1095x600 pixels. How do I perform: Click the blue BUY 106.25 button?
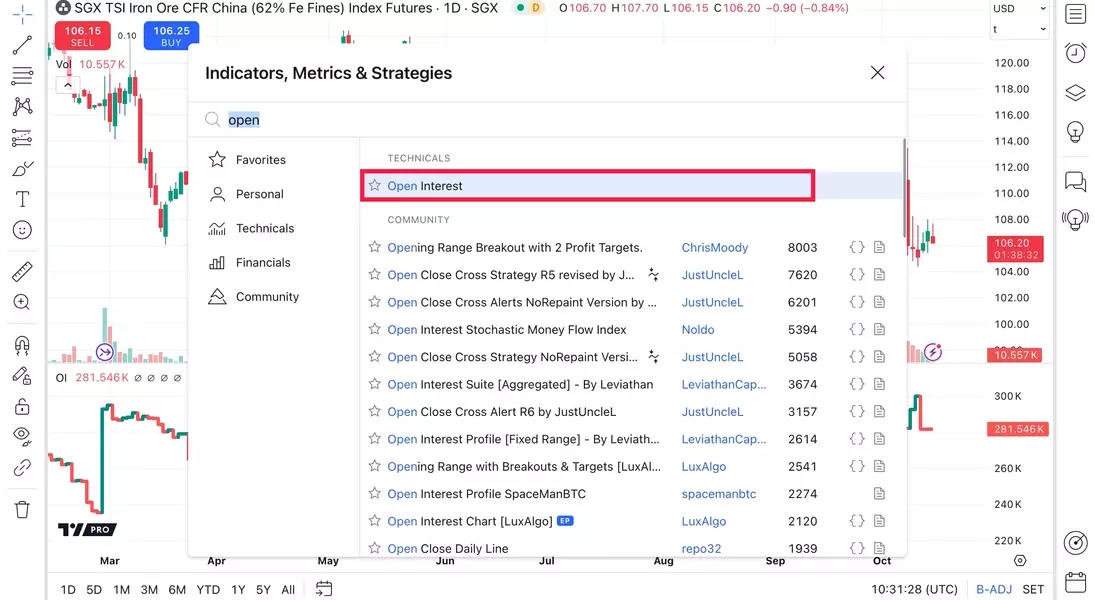171,36
